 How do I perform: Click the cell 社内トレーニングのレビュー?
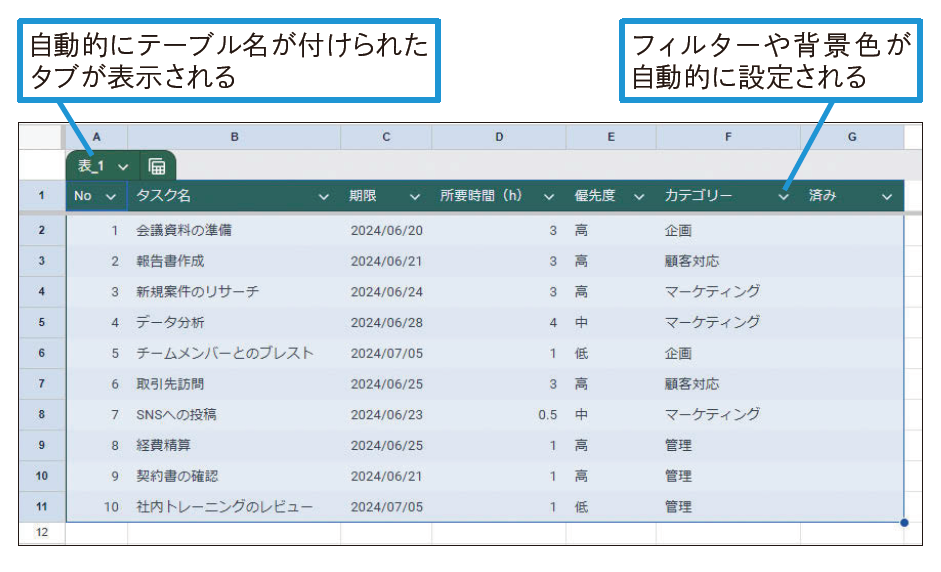(x=234, y=507)
